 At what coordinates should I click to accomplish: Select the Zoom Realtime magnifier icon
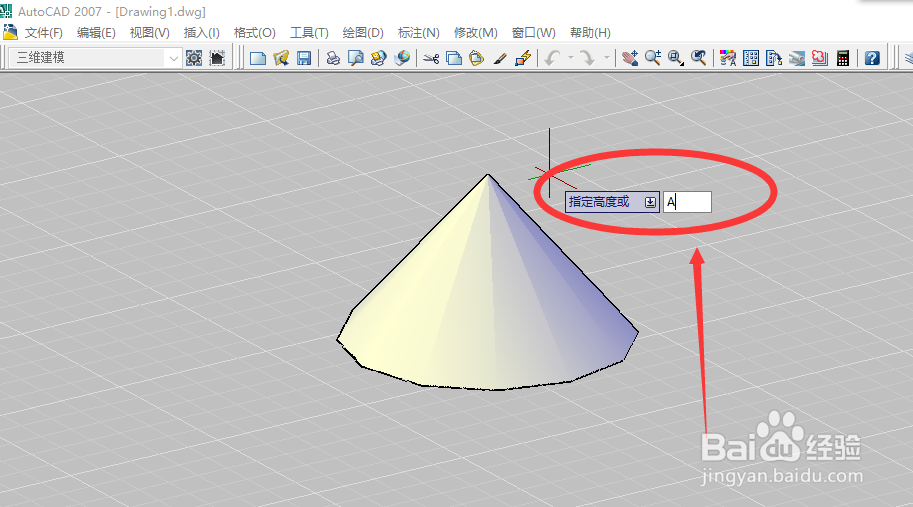point(653,58)
